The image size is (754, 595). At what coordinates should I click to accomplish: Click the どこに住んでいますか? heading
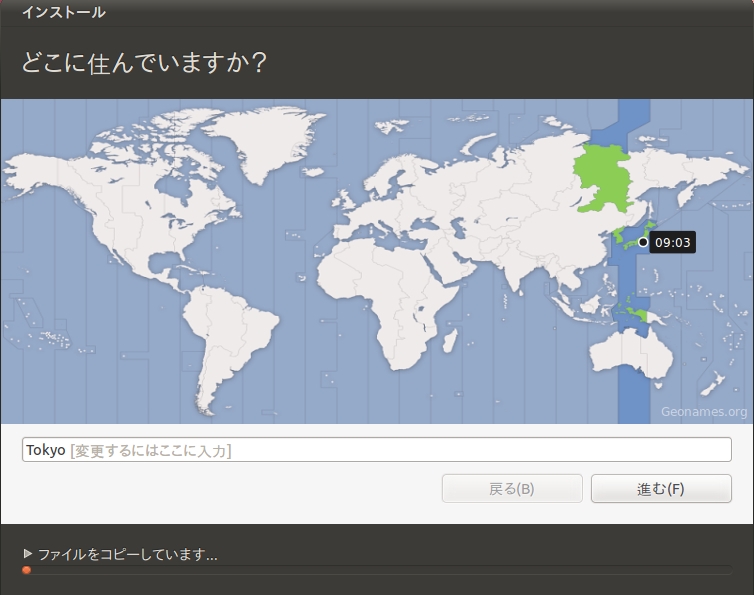tap(144, 63)
